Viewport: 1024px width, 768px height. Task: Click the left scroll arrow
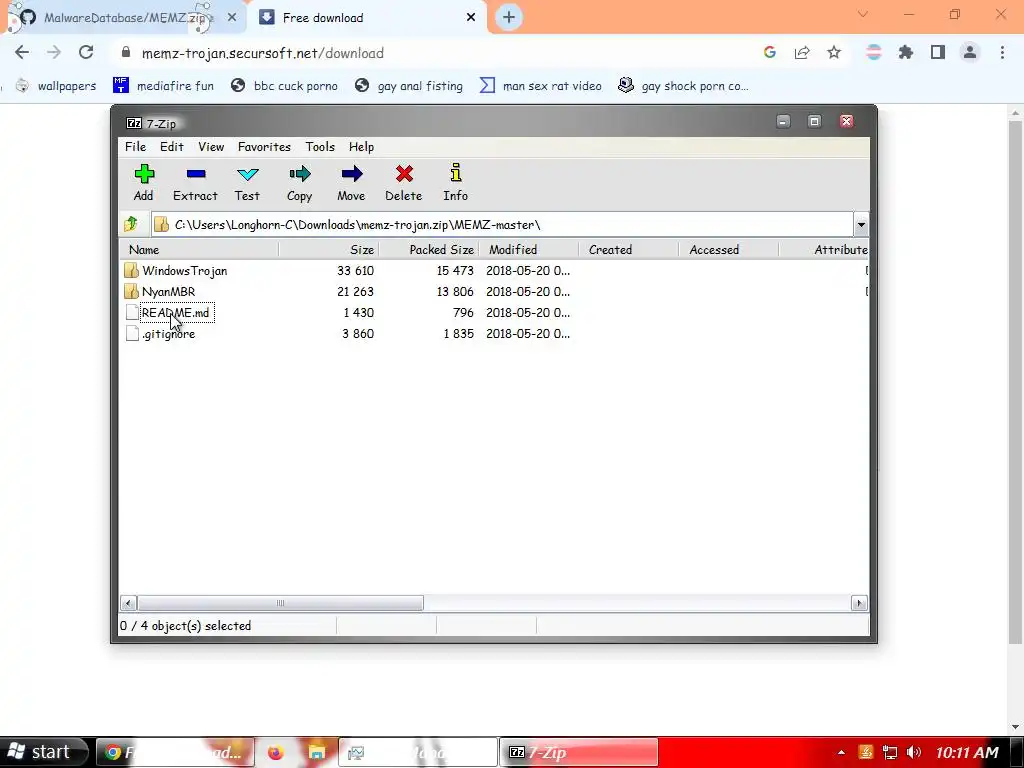pyautogui.click(x=129, y=603)
